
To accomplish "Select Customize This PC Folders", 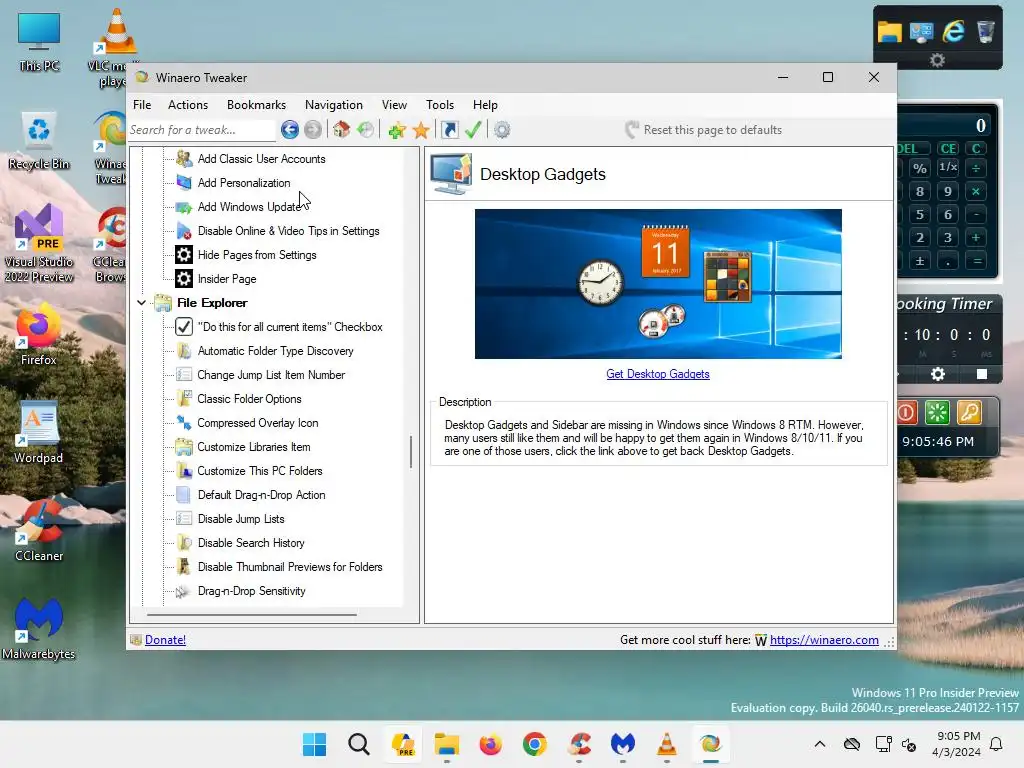I will [259, 471].
